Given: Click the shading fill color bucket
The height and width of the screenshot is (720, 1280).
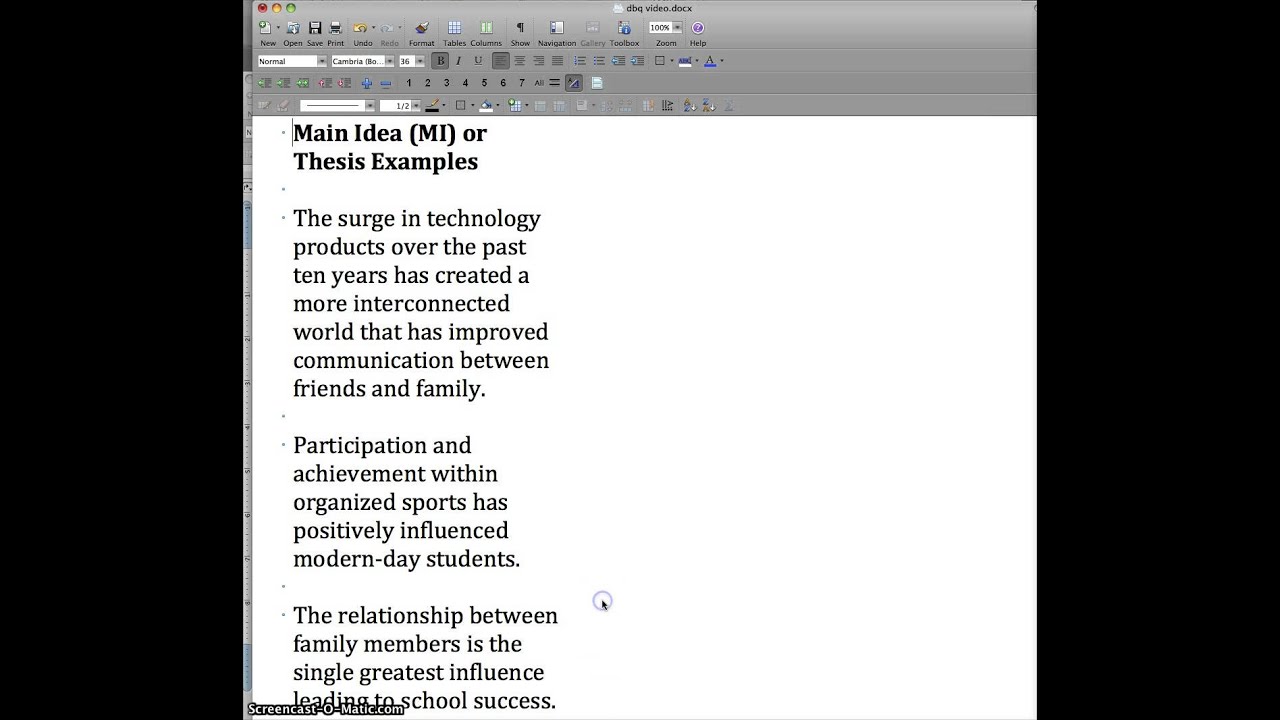Looking at the screenshot, I should (x=486, y=105).
